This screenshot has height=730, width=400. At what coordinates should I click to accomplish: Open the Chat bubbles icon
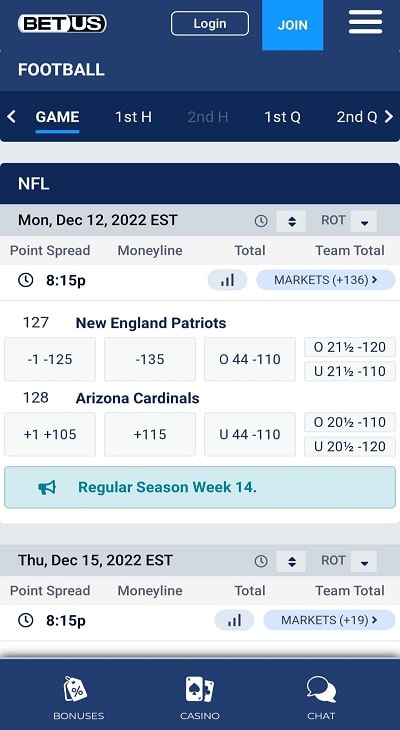click(x=321, y=689)
